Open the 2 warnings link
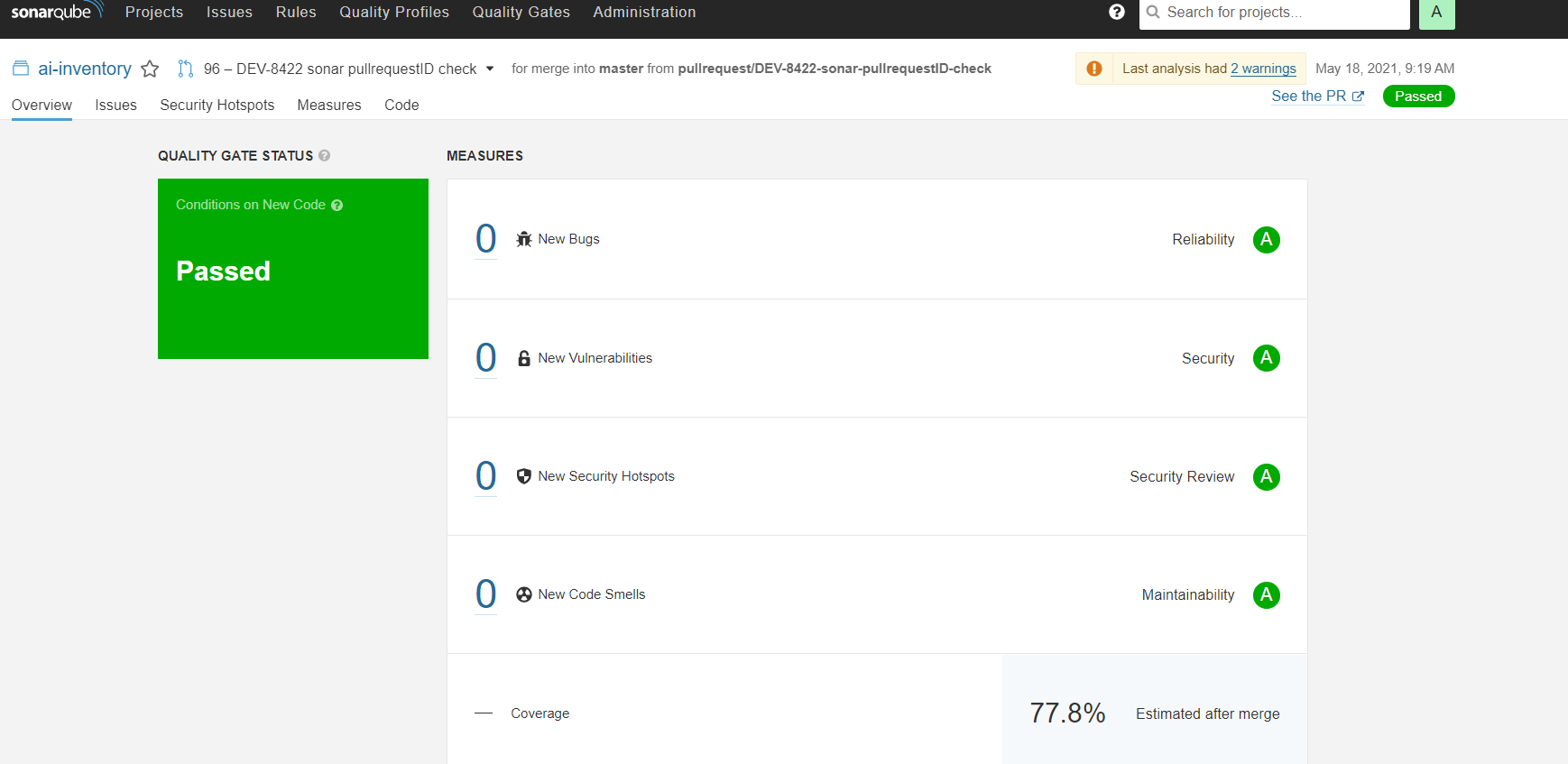Image resolution: width=1568 pixels, height=764 pixels. [1263, 69]
